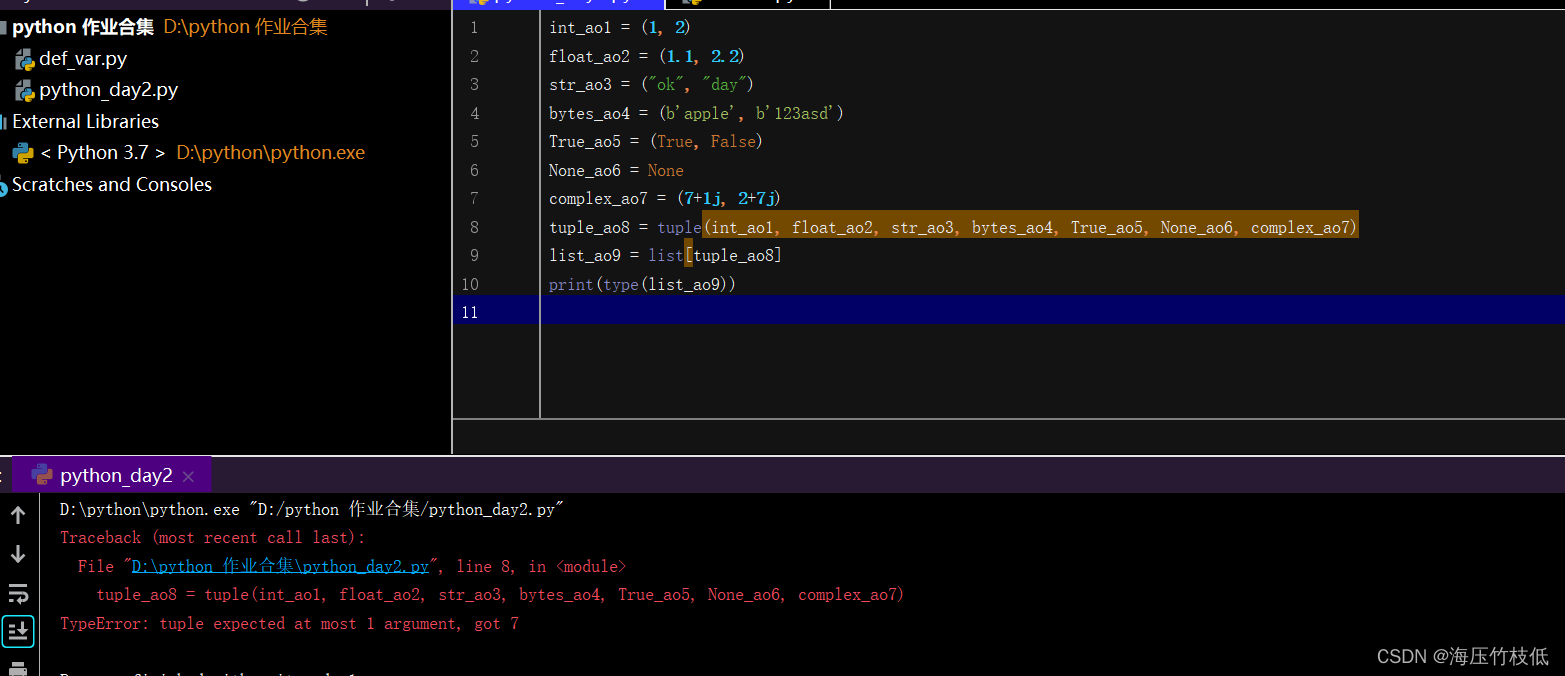Toggle scroll to end in the console
The width and height of the screenshot is (1565, 676).
(x=18, y=630)
